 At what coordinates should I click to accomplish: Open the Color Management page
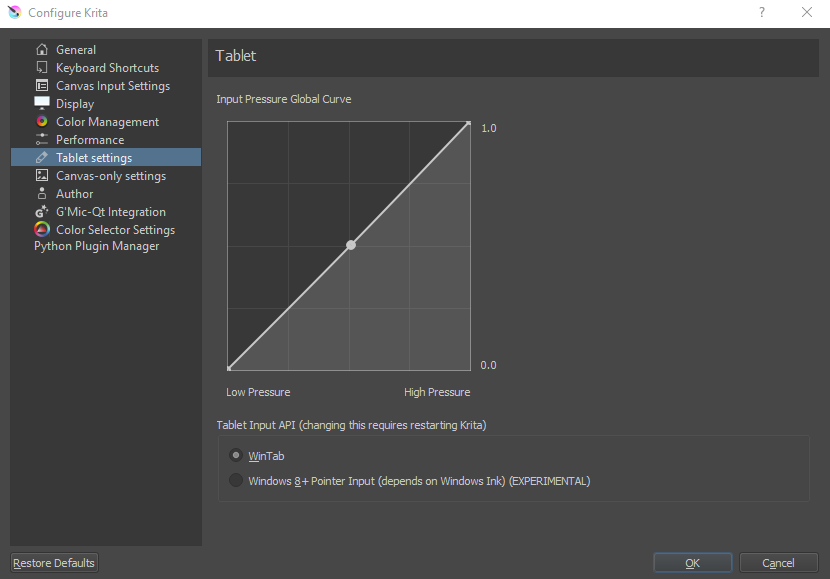tap(106, 122)
